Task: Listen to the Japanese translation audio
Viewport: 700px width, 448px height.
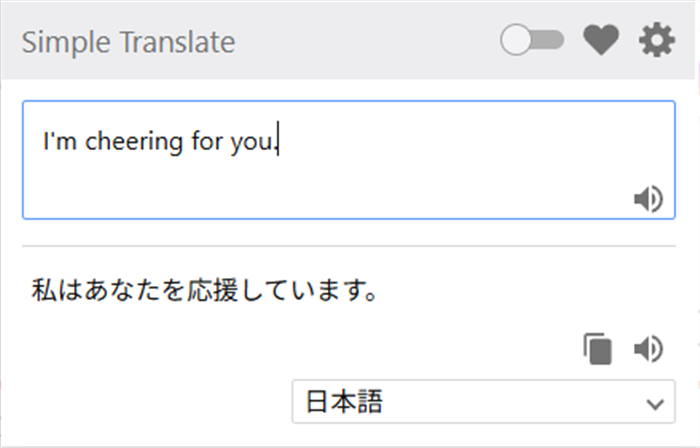Action: coord(648,348)
